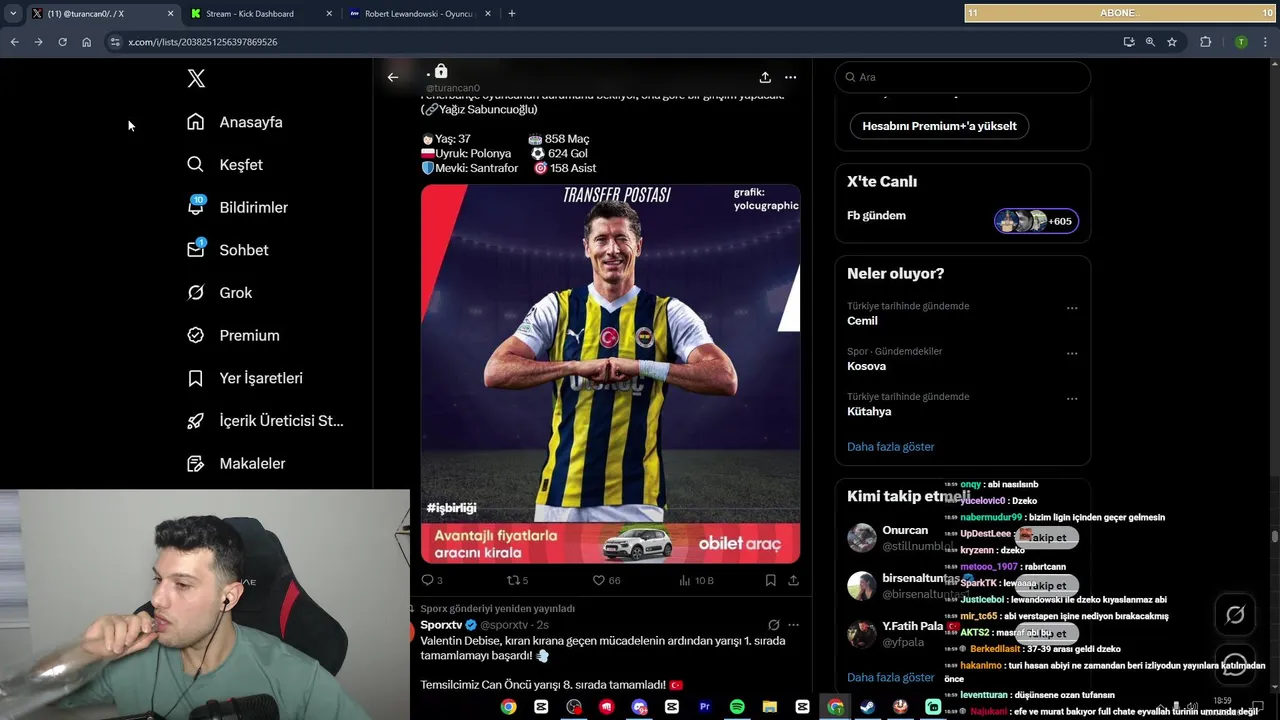The height and width of the screenshot is (720, 1280).
Task: Open Premiere Pro from taskbar
Action: [705, 707]
